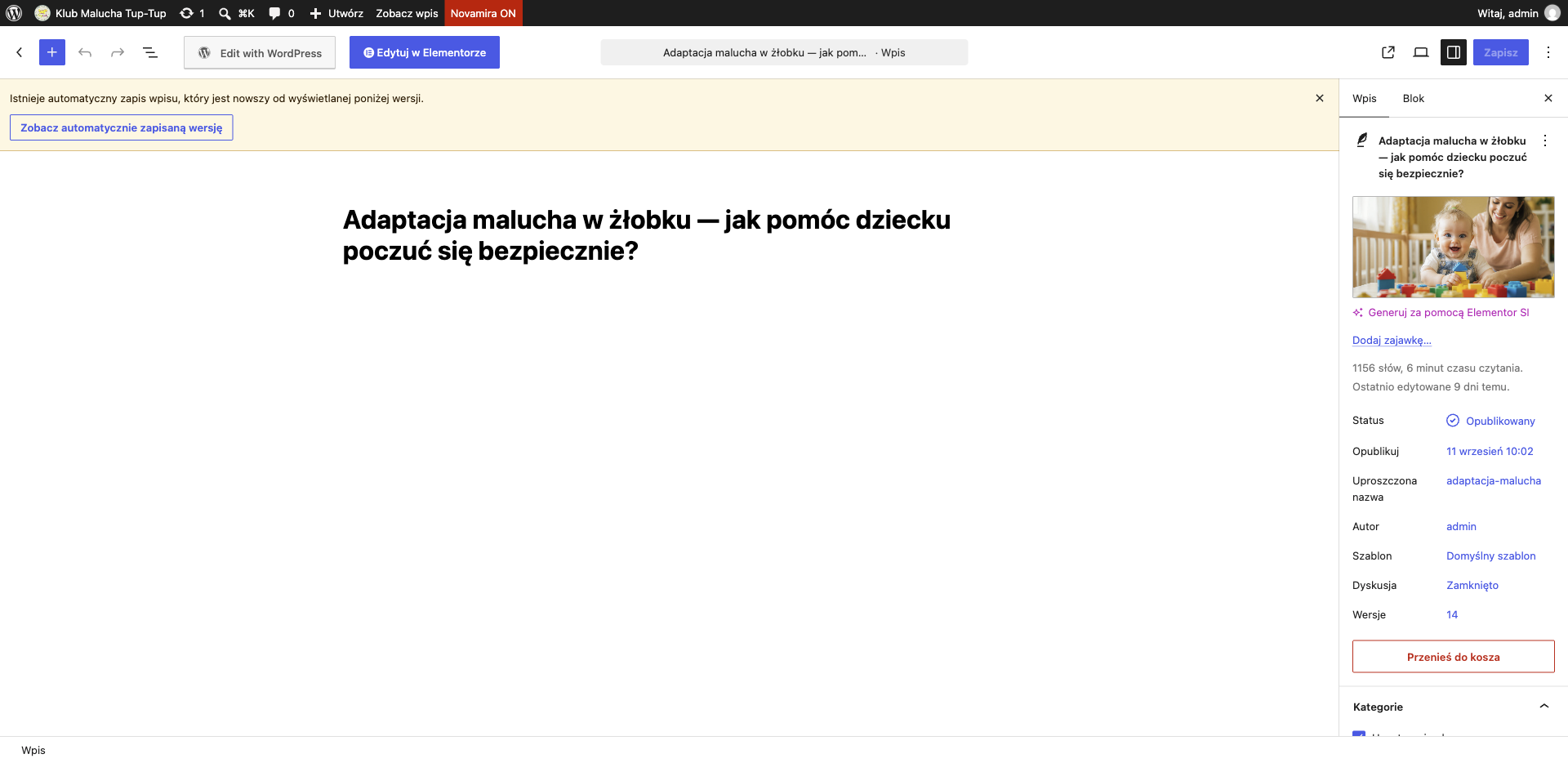
Task: Go back with the left chevron icon
Action: pyautogui.click(x=20, y=52)
